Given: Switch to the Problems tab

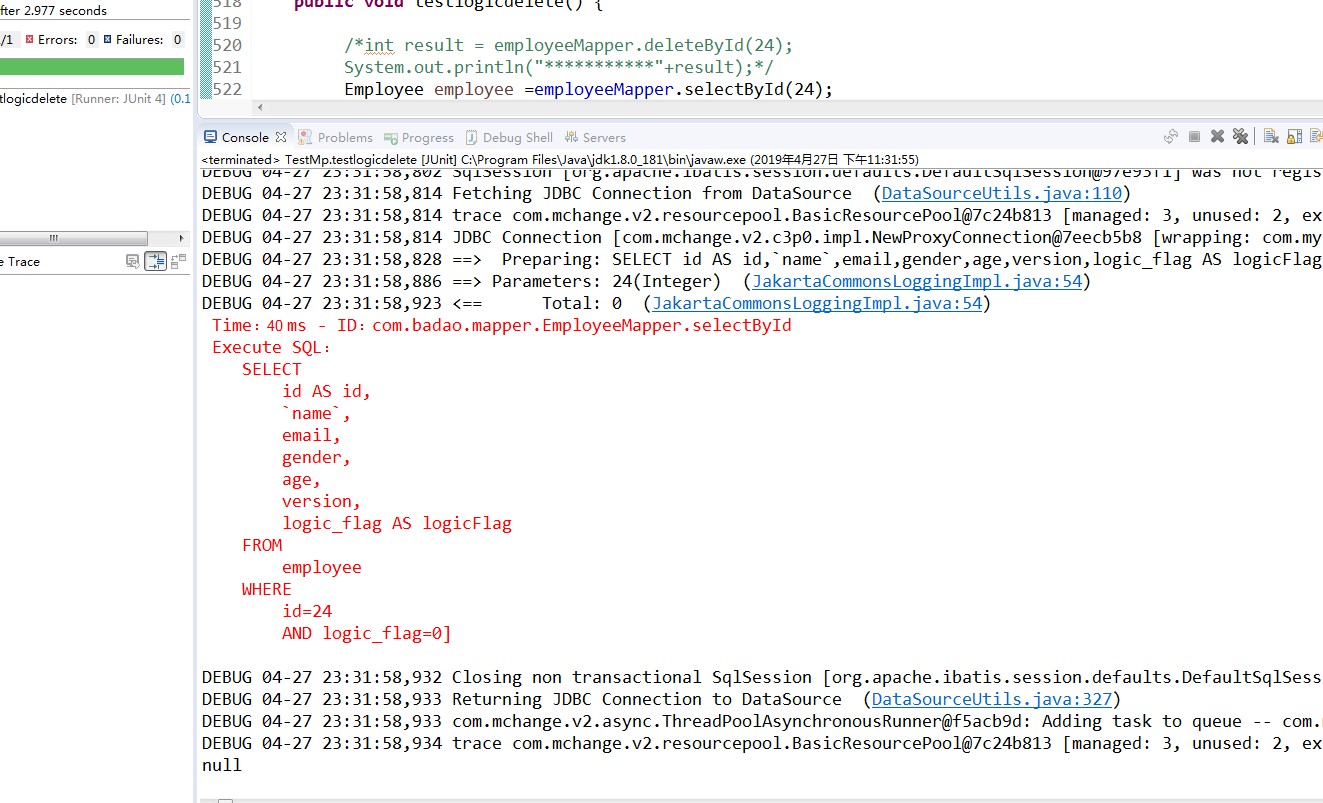Looking at the screenshot, I should pyautogui.click(x=343, y=137).
